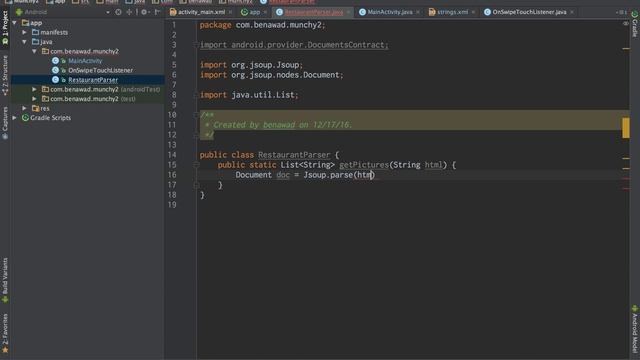This screenshot has width=640, height=360.
Task: Click the java folder icon
Action: [x=36, y=42]
